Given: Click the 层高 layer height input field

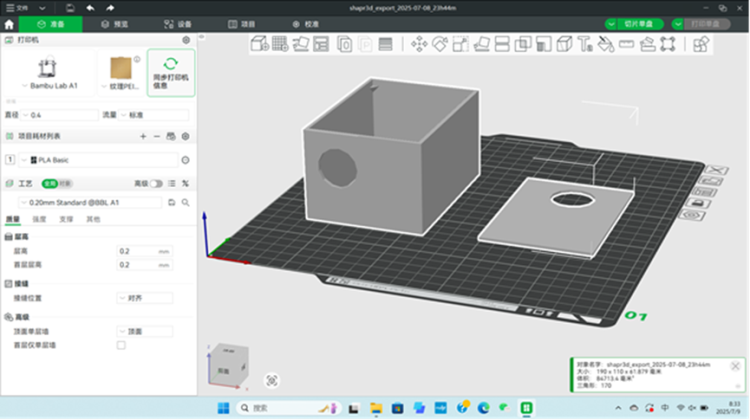Looking at the screenshot, I should point(137,251).
